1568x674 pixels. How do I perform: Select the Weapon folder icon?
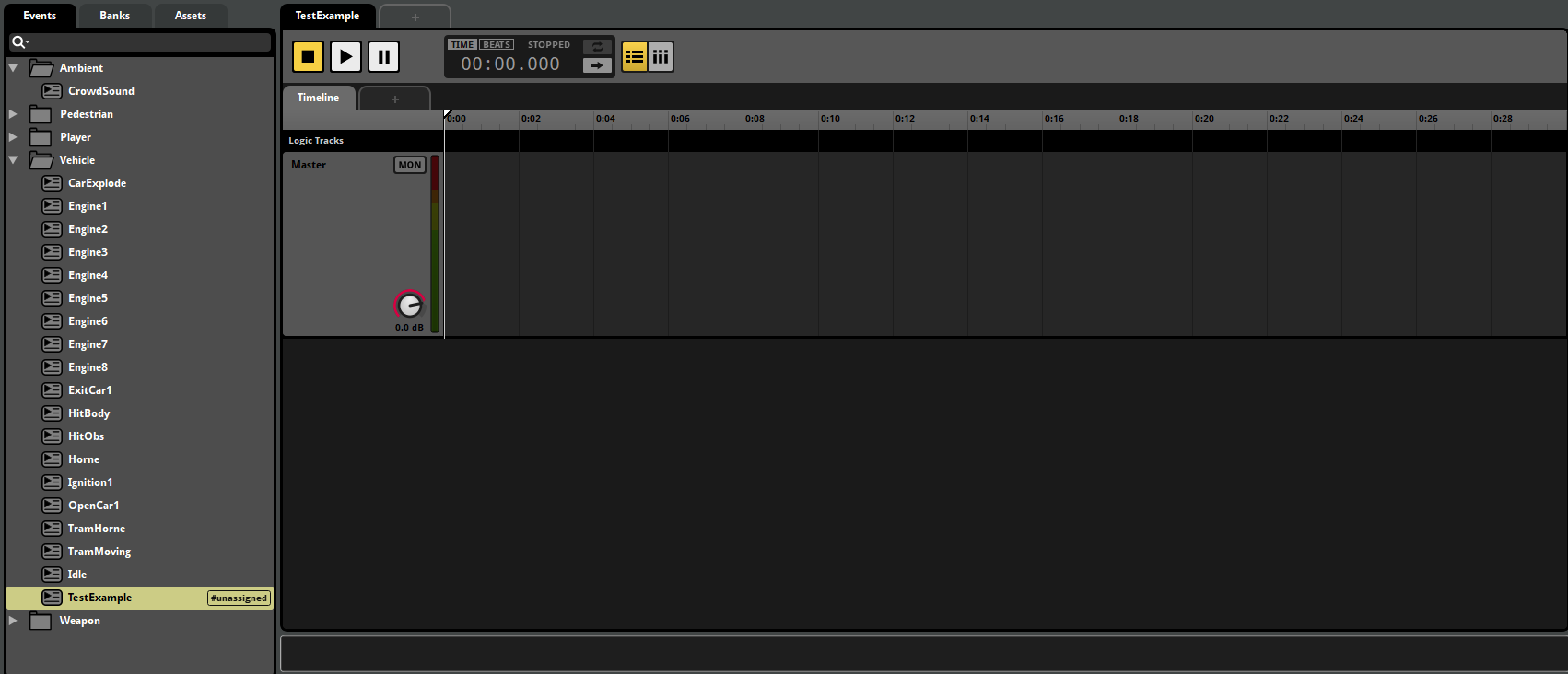point(41,621)
